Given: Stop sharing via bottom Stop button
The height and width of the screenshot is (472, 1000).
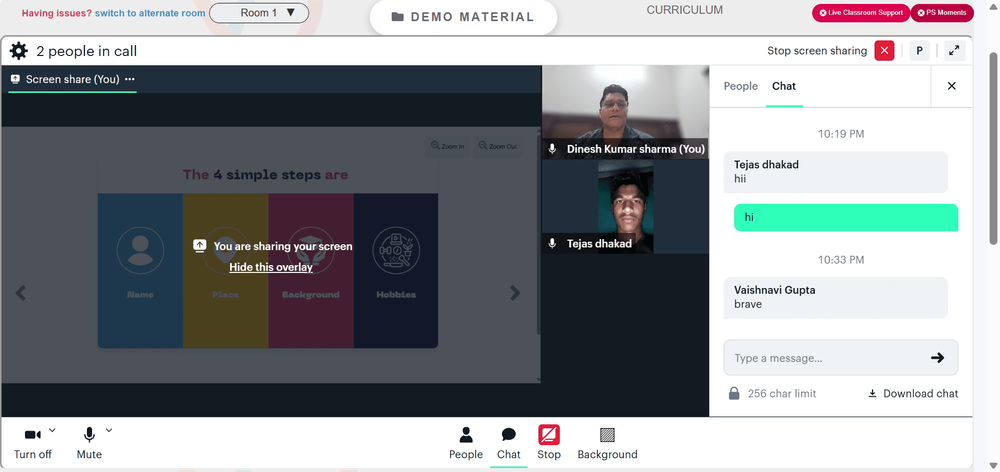Looking at the screenshot, I should (x=548, y=443).
